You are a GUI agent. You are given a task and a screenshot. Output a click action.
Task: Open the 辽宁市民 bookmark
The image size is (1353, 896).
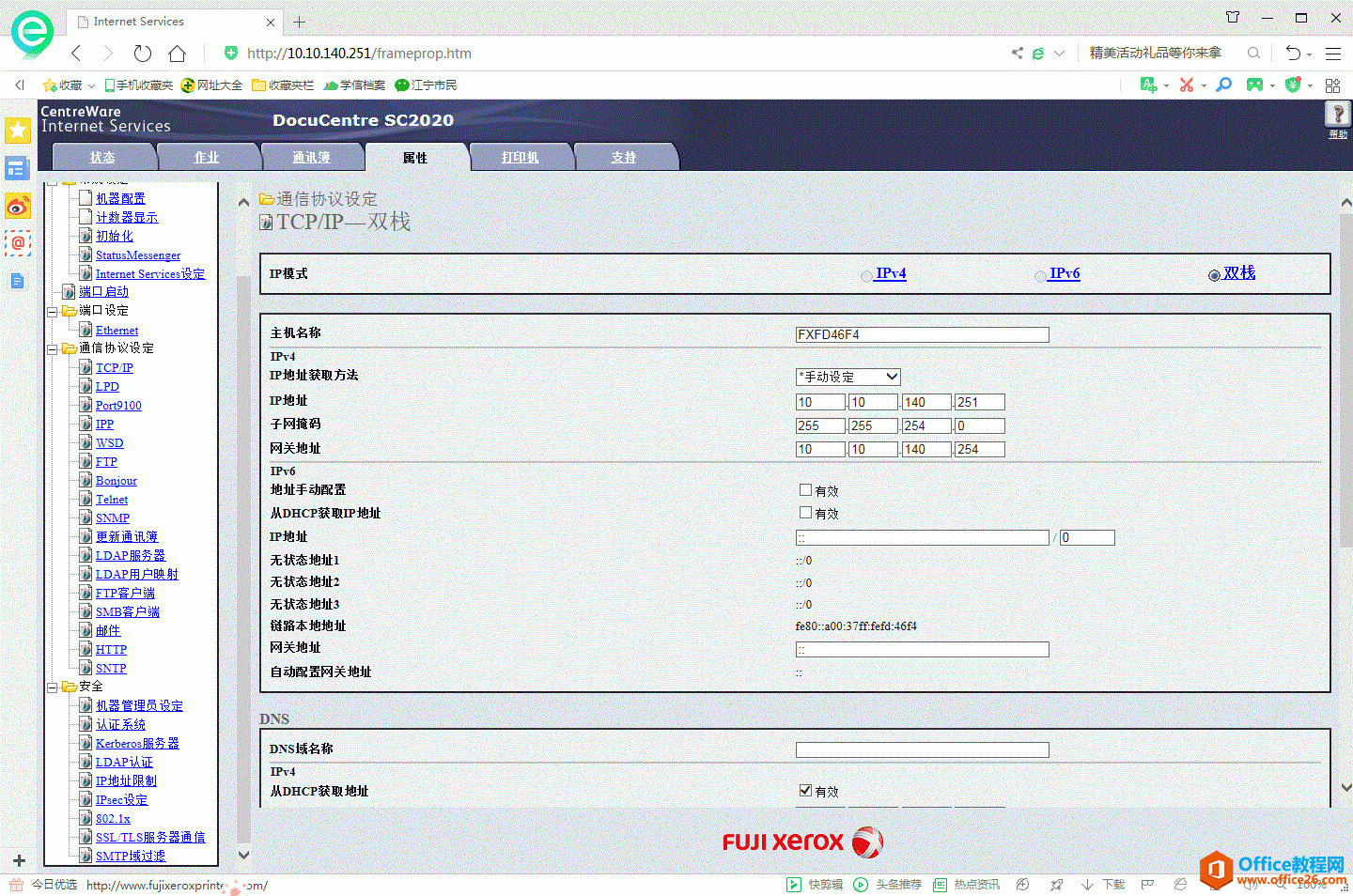click(x=426, y=85)
